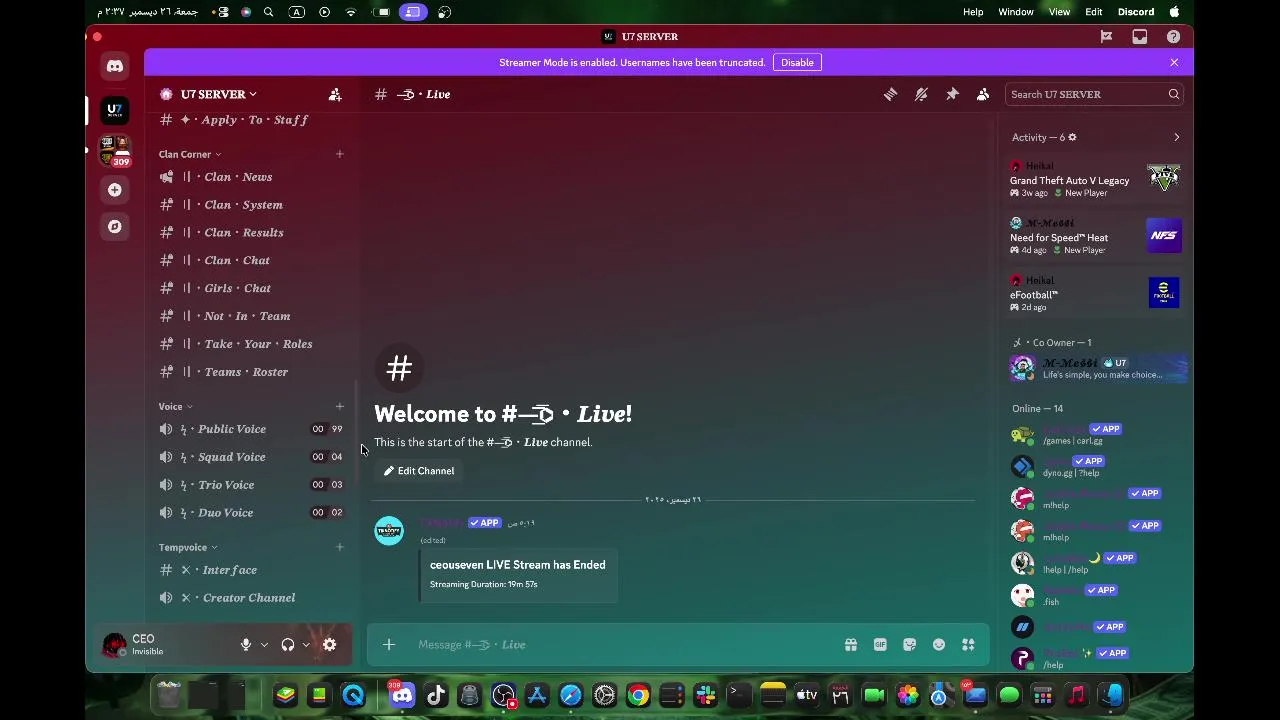Open the Take · Your · Roles channel
The width and height of the screenshot is (1280, 720).
250,344
